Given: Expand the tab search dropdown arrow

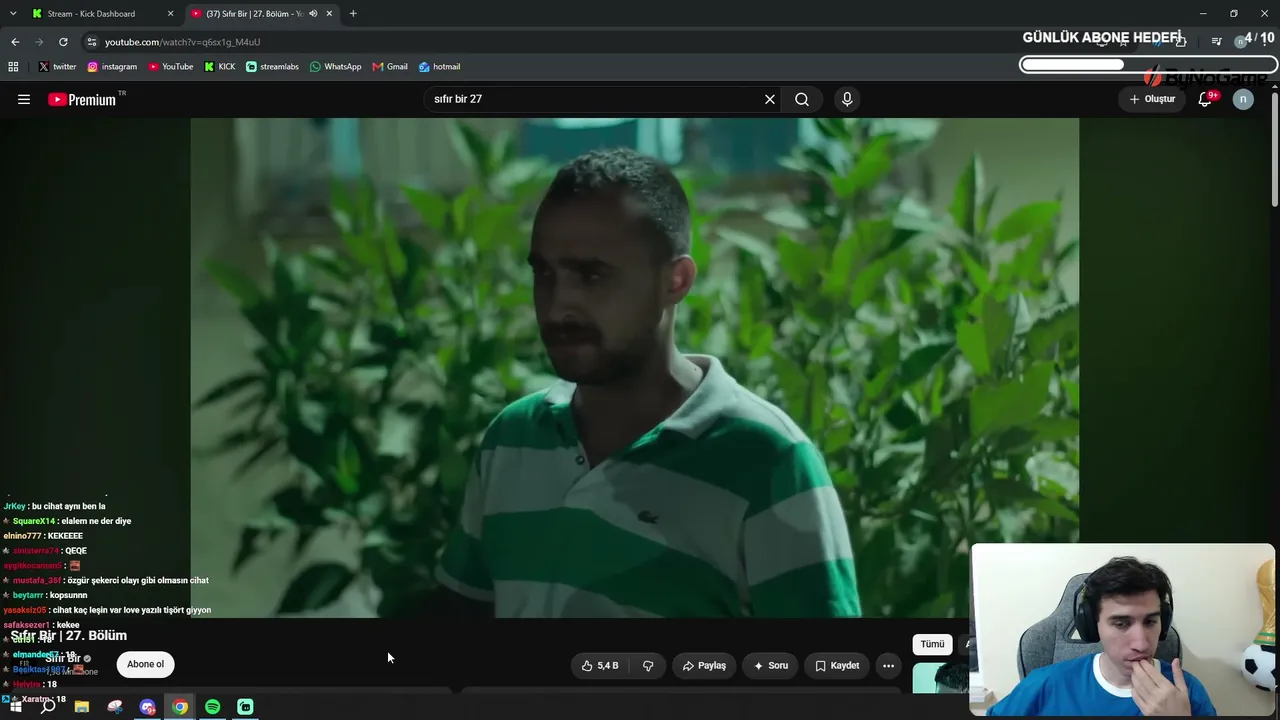Looking at the screenshot, I should click(x=13, y=14).
